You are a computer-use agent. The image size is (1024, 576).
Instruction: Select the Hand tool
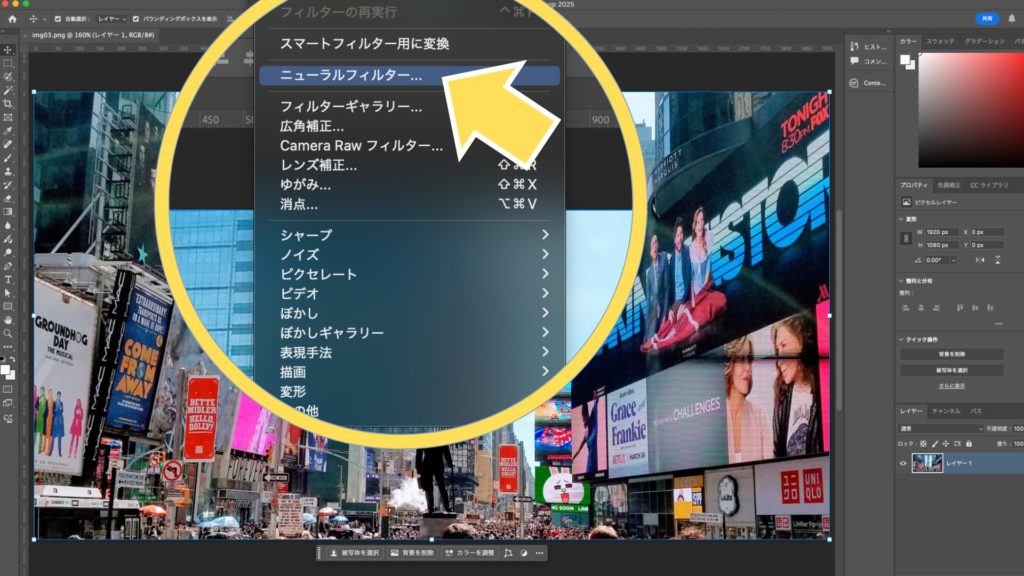click(x=7, y=319)
